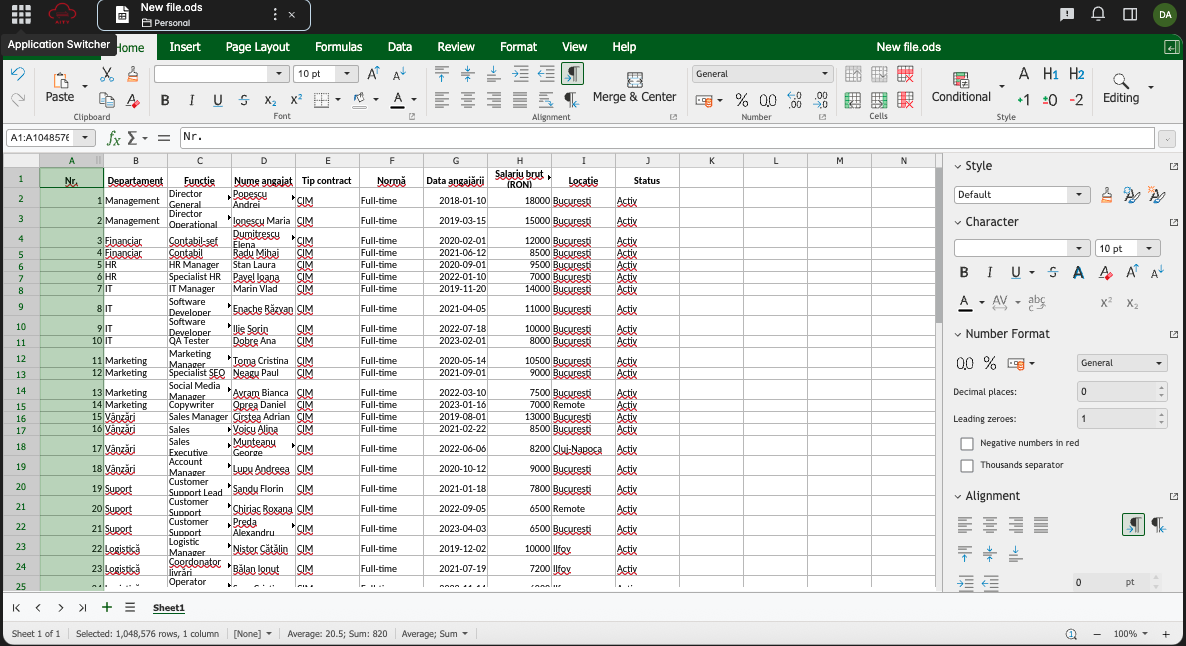Click in the formula input bar
This screenshot has width=1186, height=646.
click(660, 138)
